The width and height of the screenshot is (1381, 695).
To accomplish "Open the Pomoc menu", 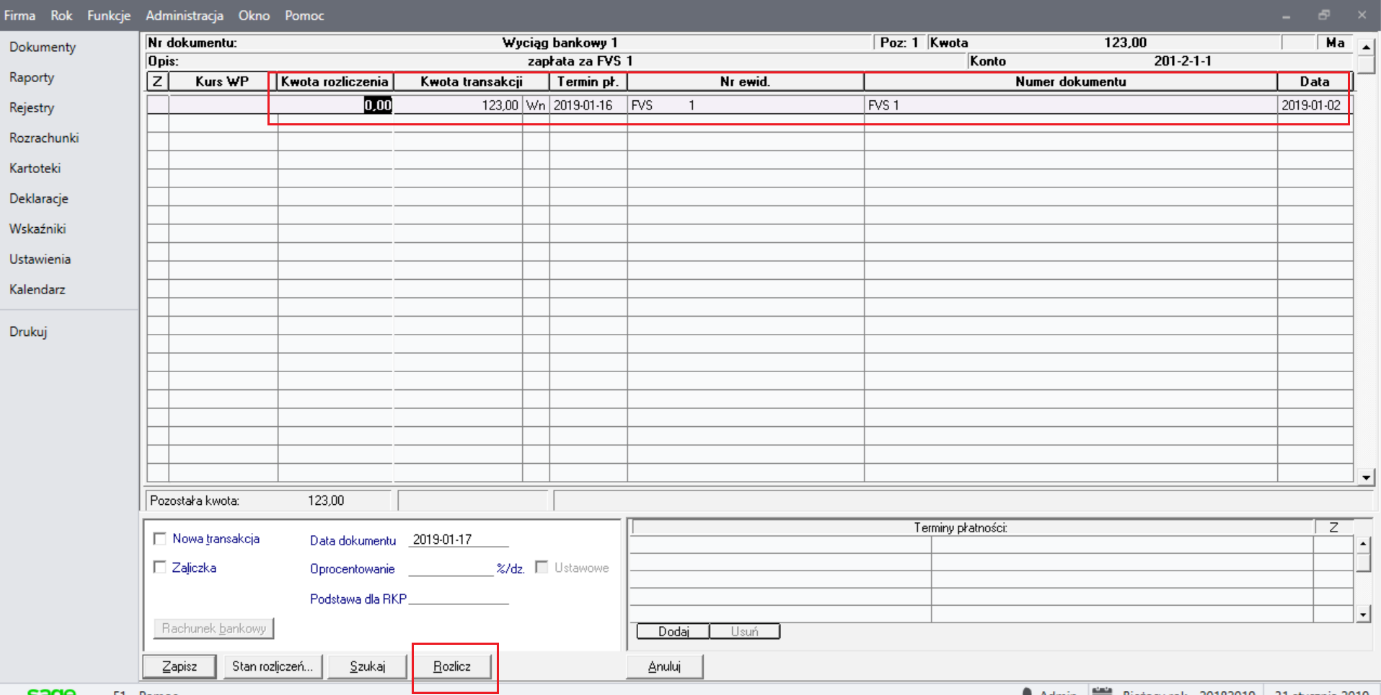I will coord(304,16).
